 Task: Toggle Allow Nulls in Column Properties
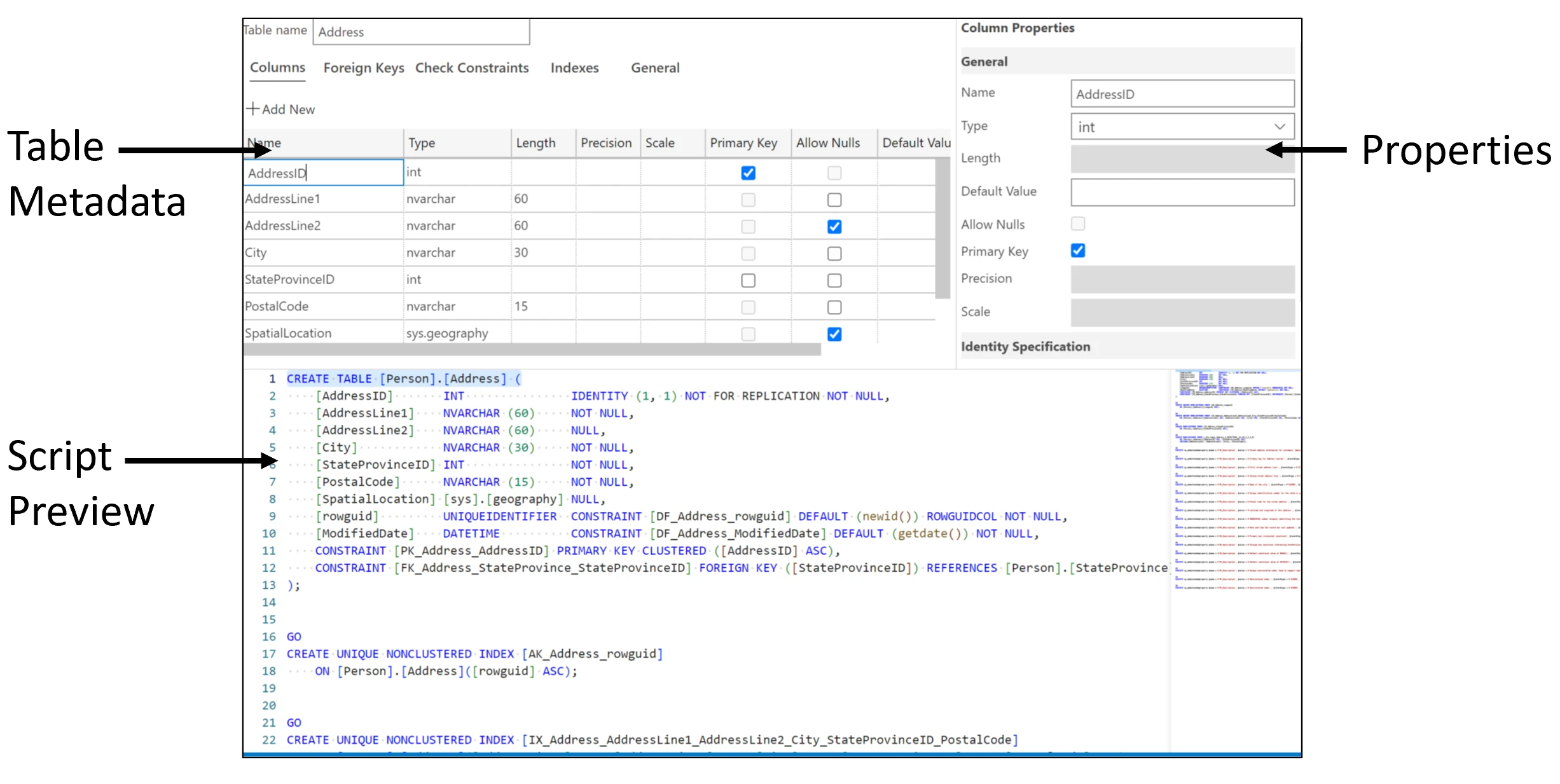click(1077, 224)
